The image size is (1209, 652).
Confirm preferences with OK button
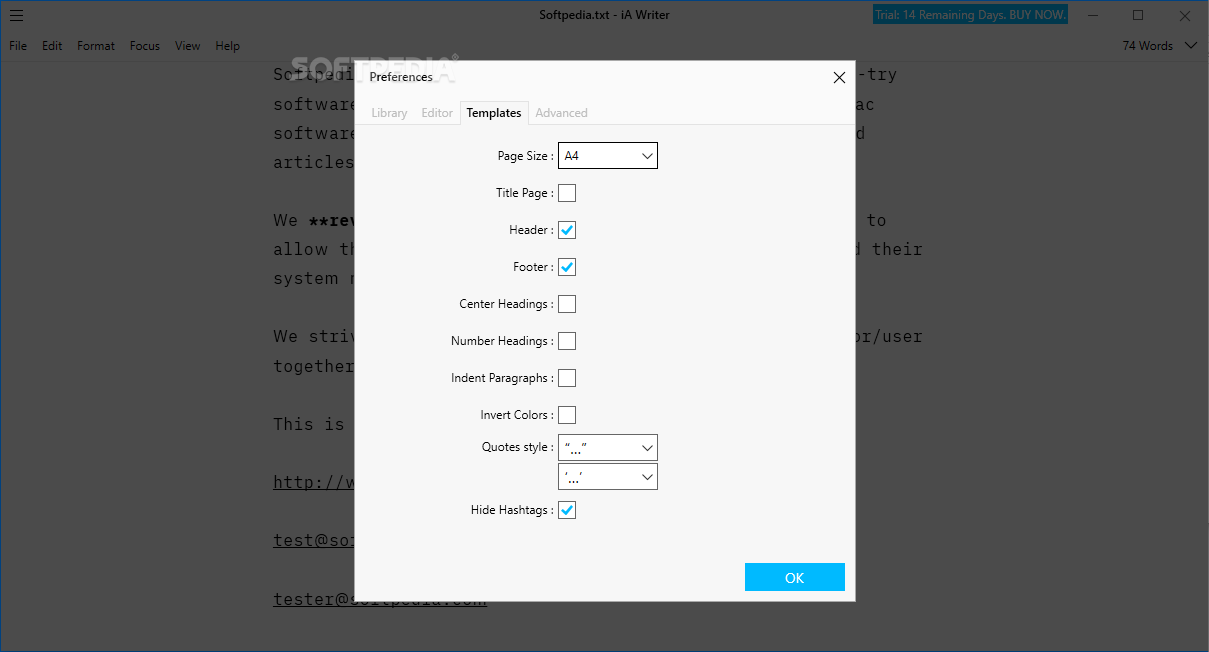coord(795,577)
